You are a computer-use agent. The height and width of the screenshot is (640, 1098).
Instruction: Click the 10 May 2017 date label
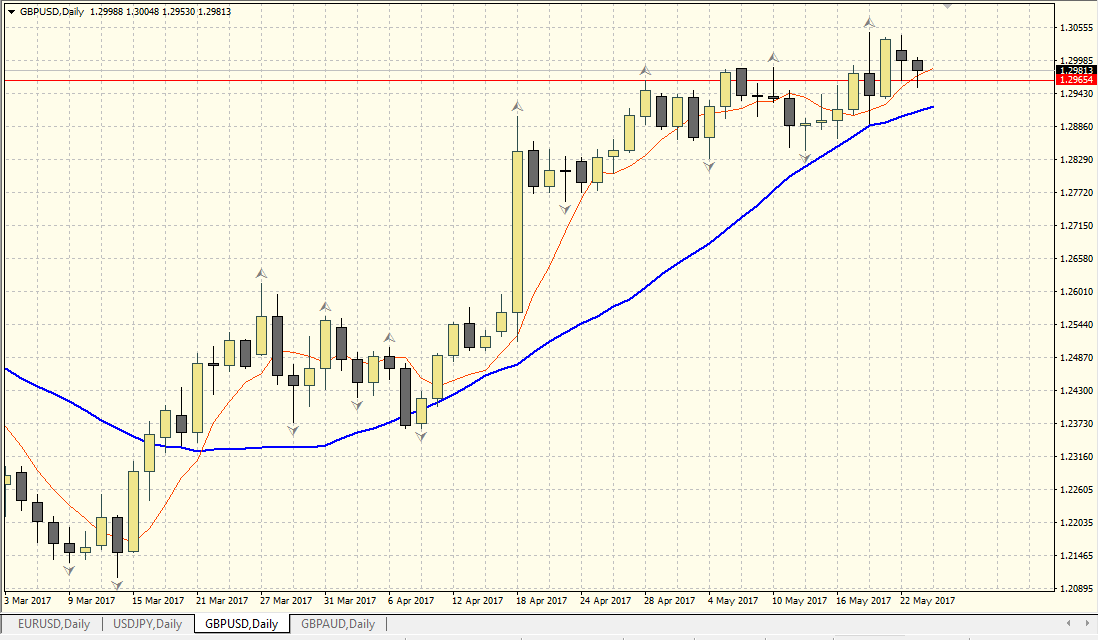tap(799, 601)
